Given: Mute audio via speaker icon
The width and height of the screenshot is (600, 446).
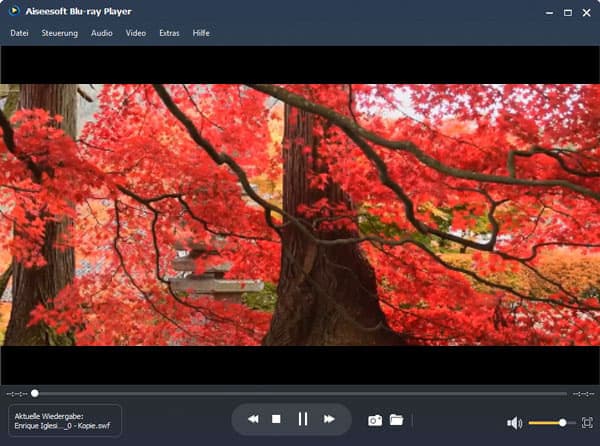Looking at the screenshot, I should click(x=514, y=423).
